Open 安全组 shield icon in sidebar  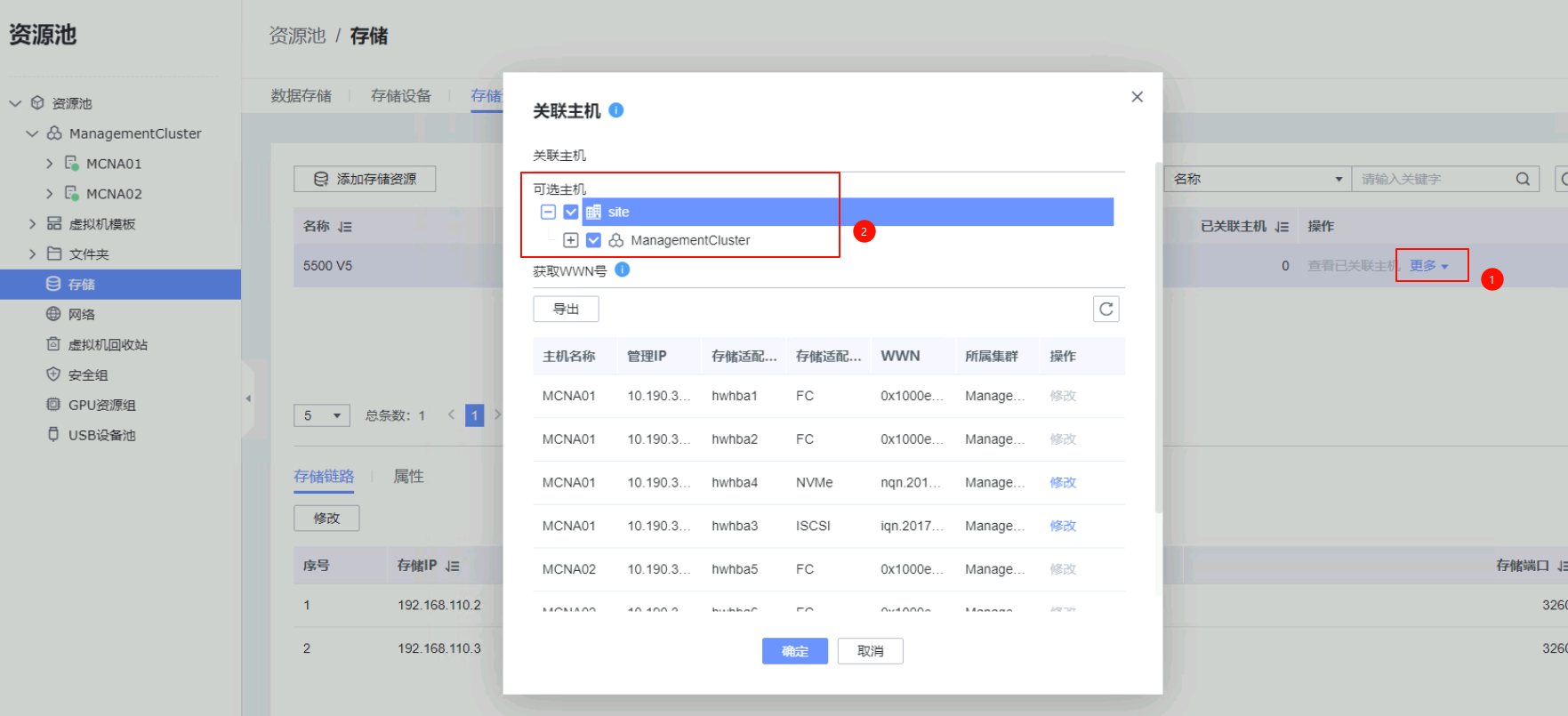coord(53,374)
